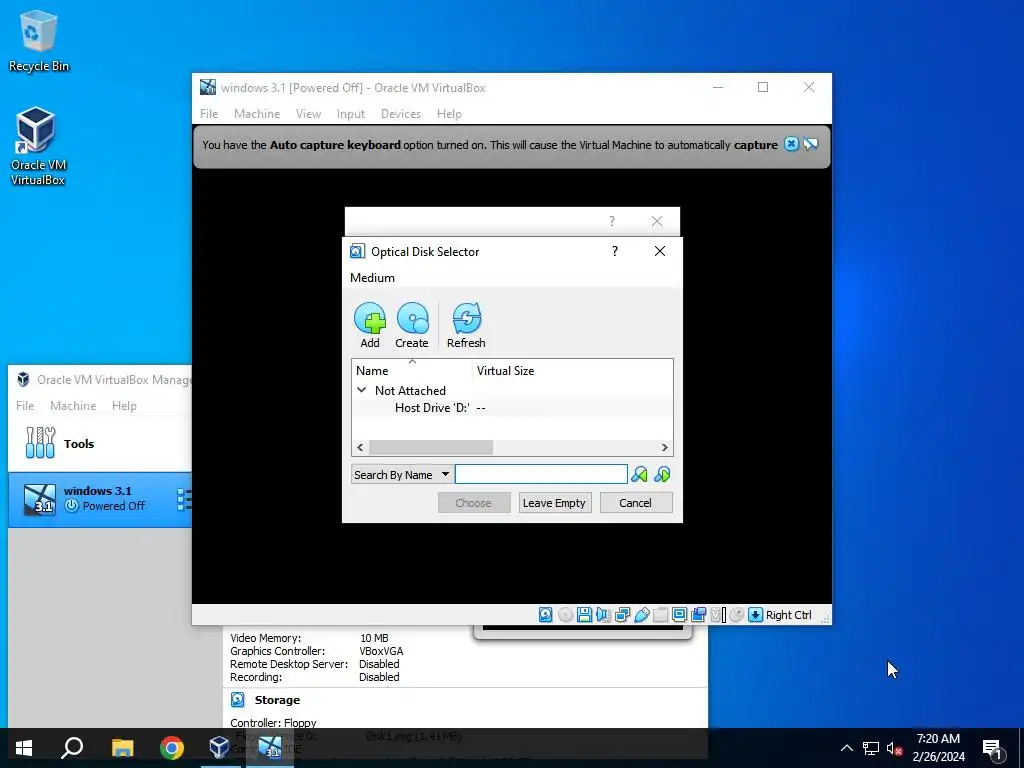Click the Tools icon in VirtualBox Manager
Viewport: 1024px width, 768px height.
point(40,443)
